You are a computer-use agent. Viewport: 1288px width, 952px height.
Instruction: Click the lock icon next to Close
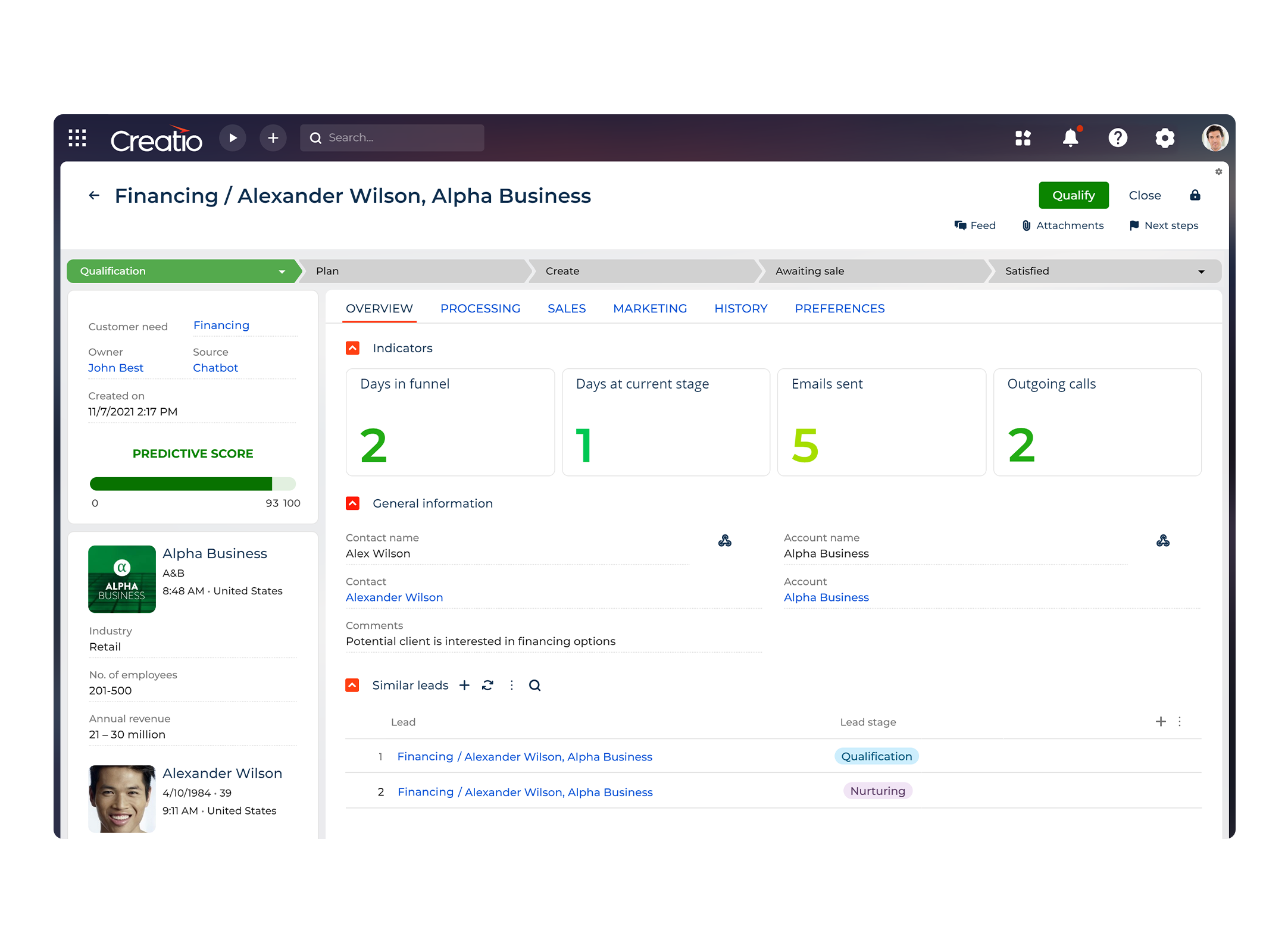tap(1195, 195)
